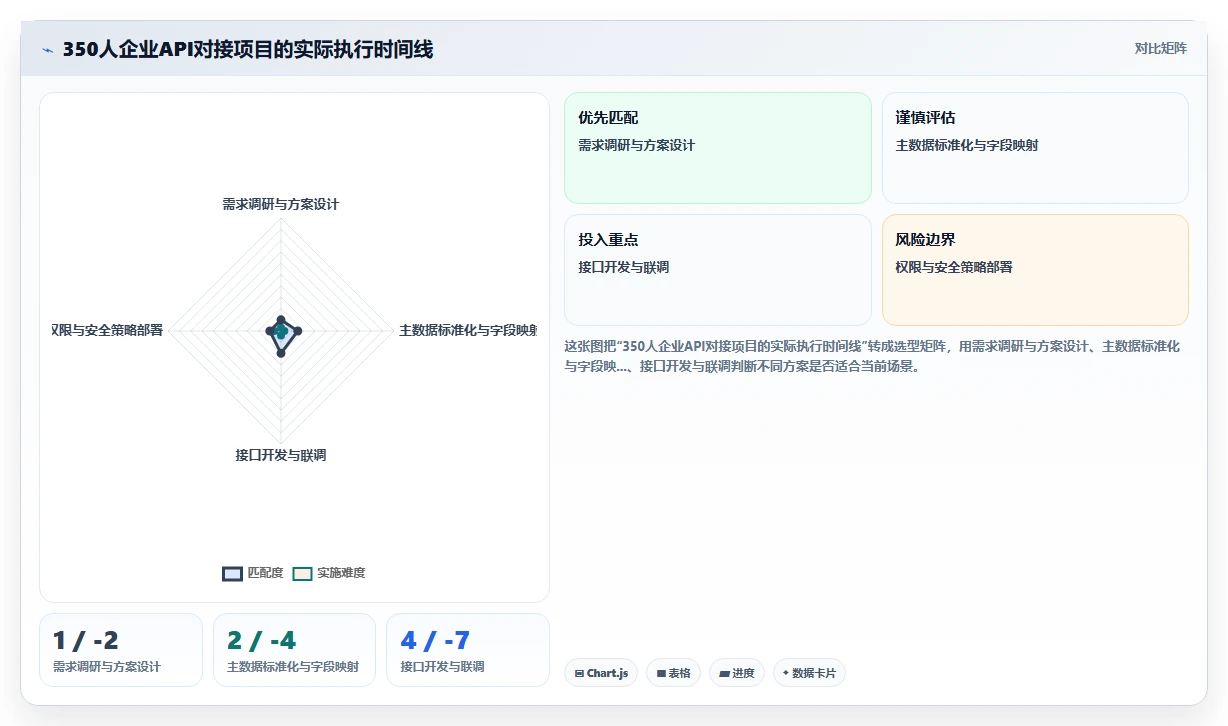Select the 谨慎评估 card

tap(1035, 148)
